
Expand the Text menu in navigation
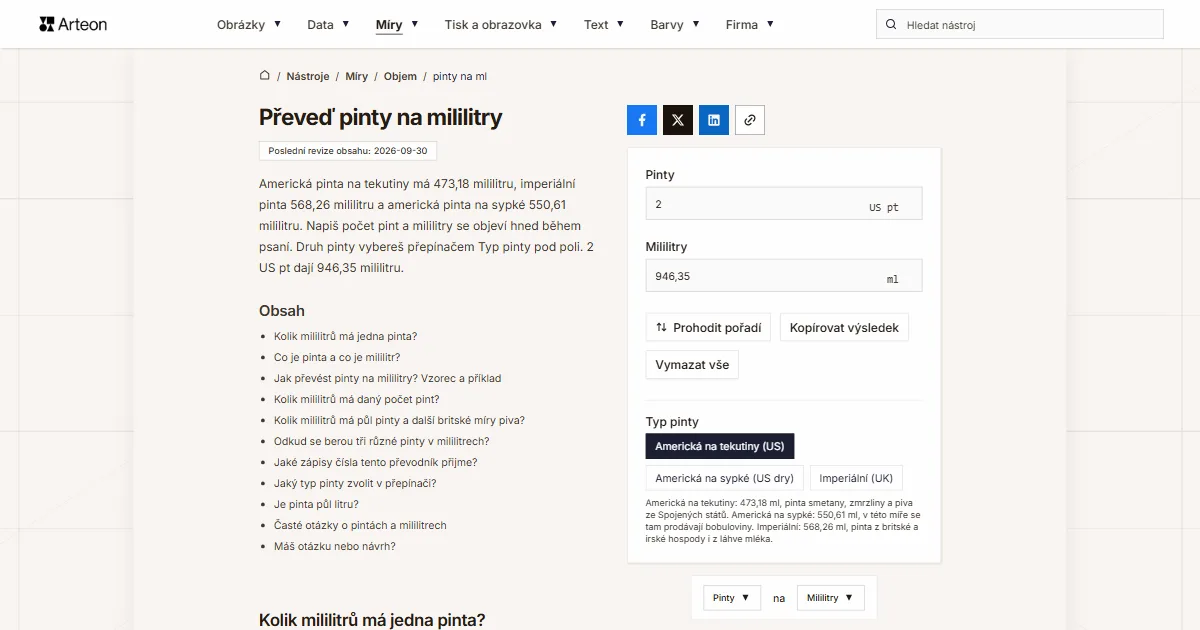coord(604,24)
